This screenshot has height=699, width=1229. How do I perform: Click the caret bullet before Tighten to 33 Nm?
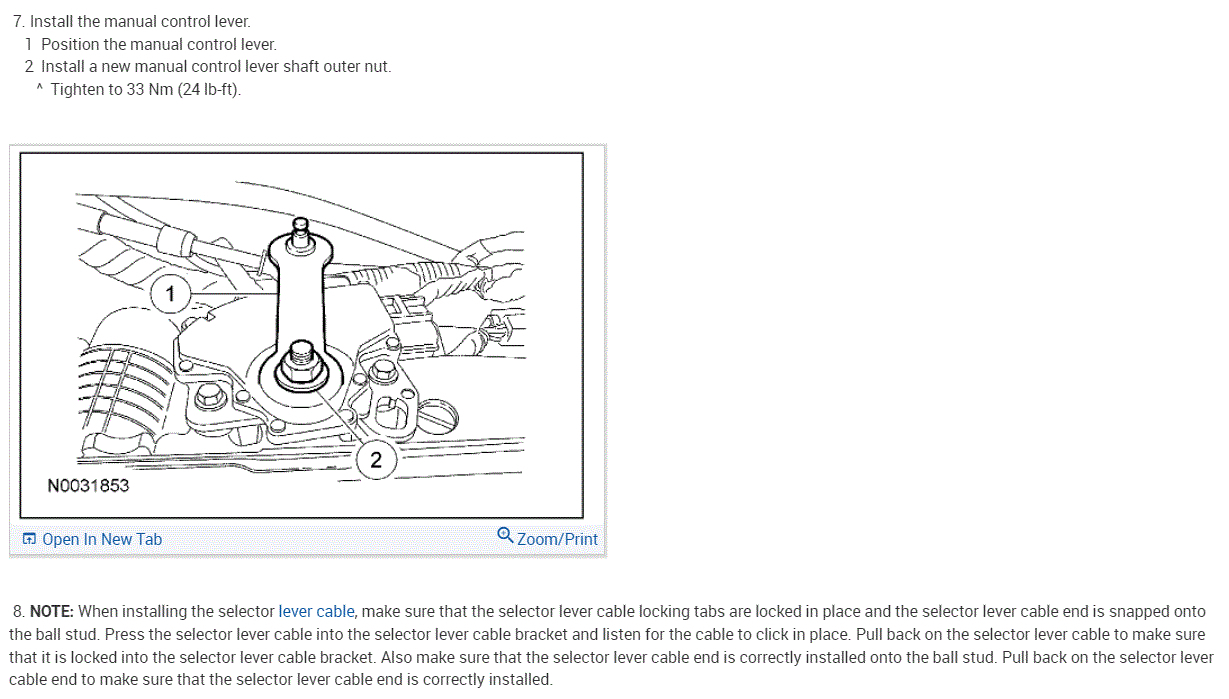[39, 89]
